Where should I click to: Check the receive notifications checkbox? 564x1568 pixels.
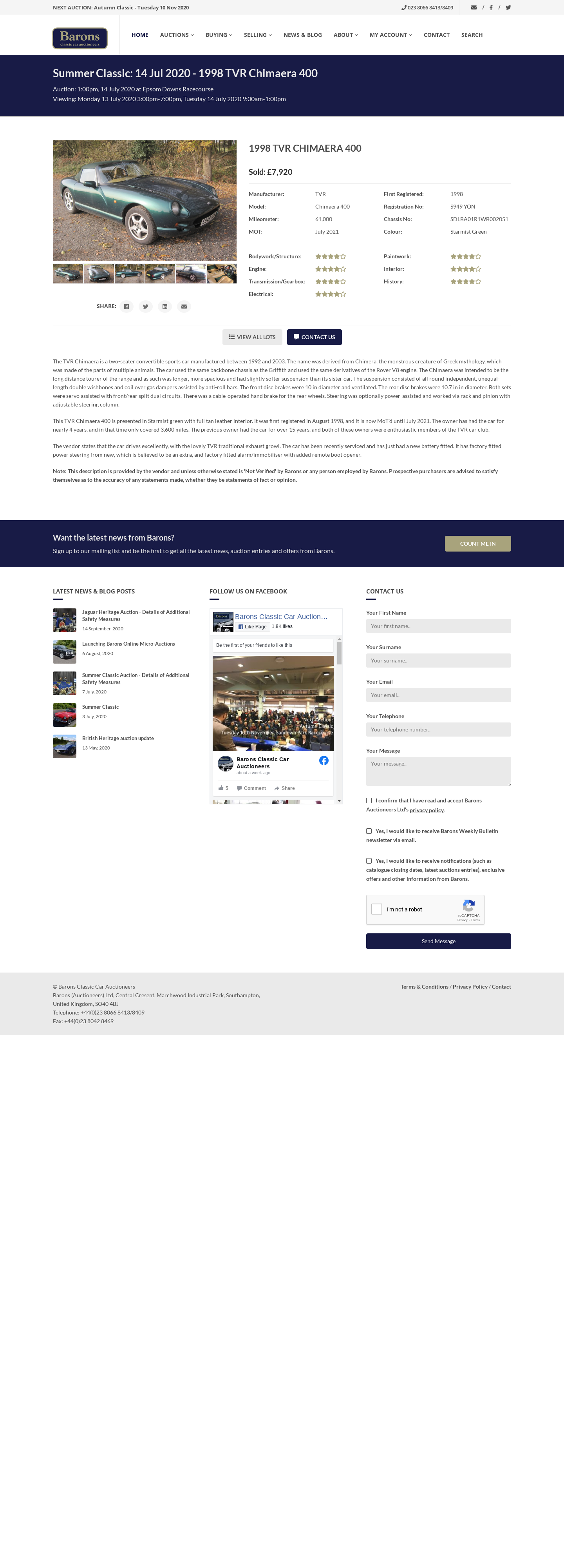(x=369, y=861)
